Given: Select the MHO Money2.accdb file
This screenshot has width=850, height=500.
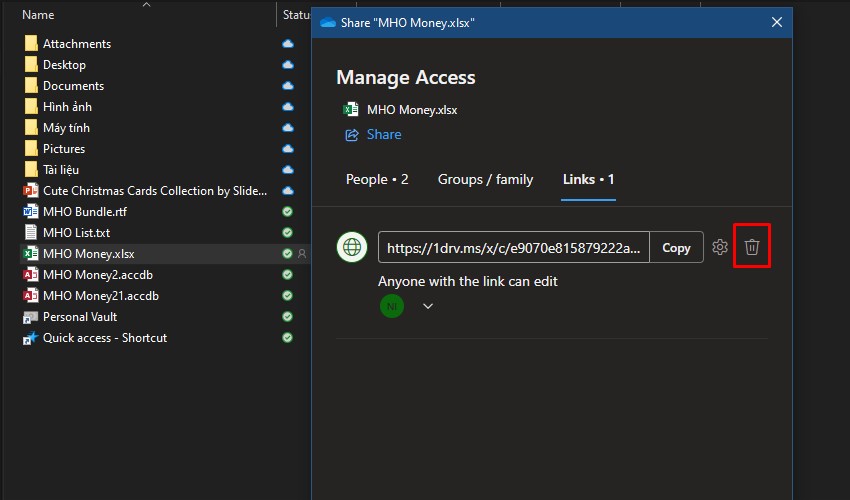Looking at the screenshot, I should pos(97,275).
